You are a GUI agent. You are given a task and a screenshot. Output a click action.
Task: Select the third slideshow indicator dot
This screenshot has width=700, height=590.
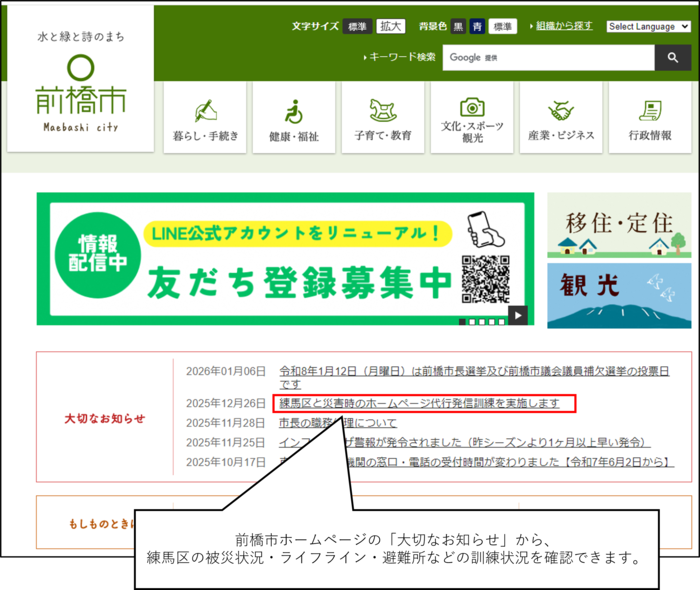pyautogui.click(x=482, y=322)
